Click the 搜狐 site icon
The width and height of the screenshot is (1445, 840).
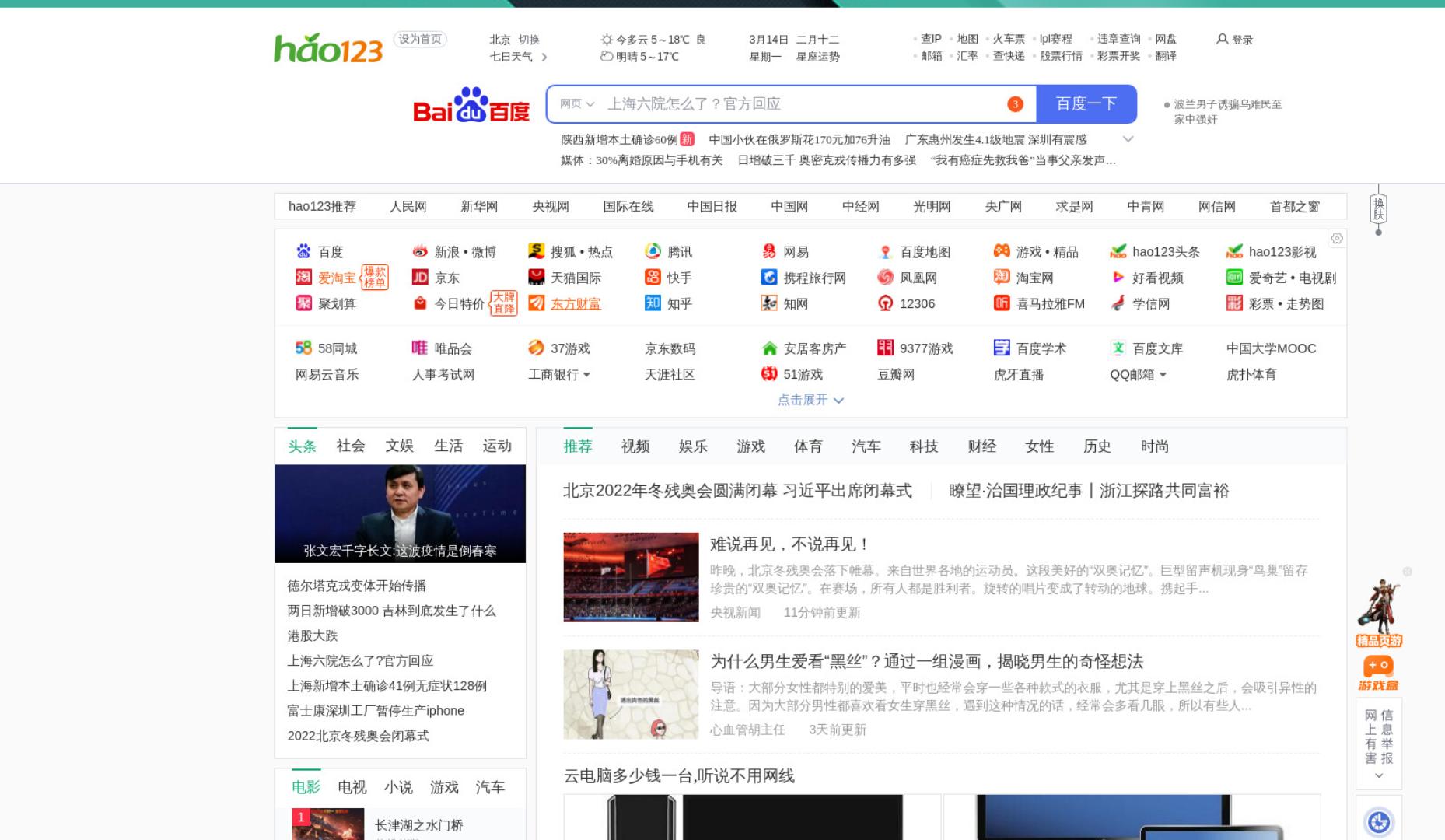pos(536,251)
